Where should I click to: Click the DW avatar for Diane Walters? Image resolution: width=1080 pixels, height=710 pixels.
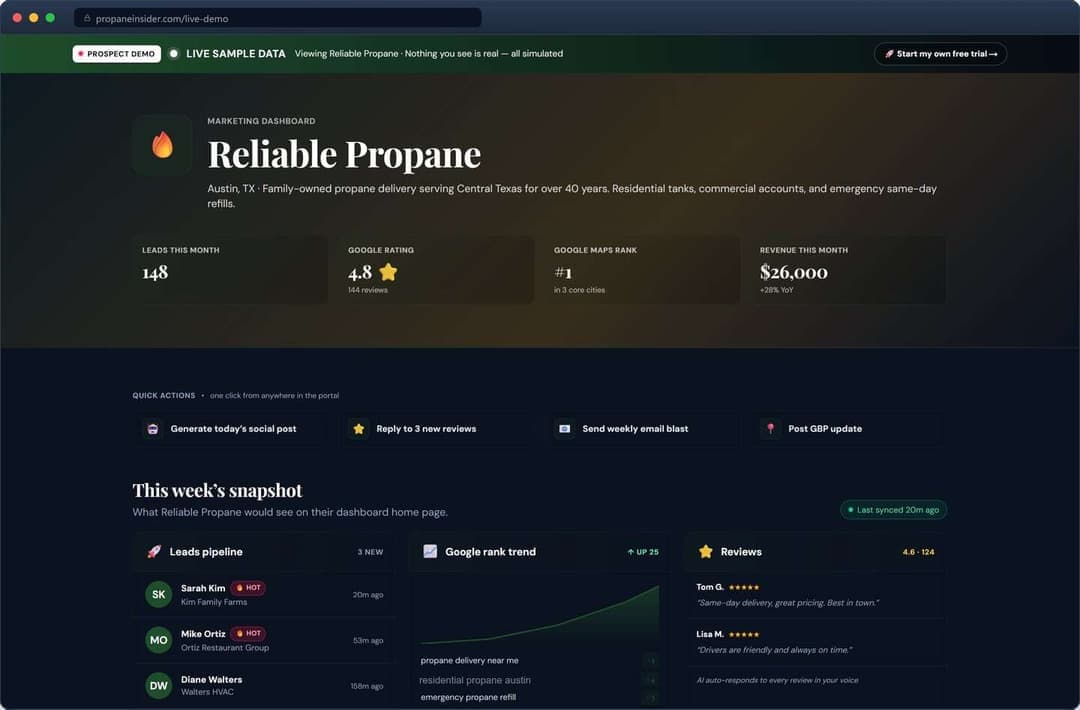pos(158,685)
